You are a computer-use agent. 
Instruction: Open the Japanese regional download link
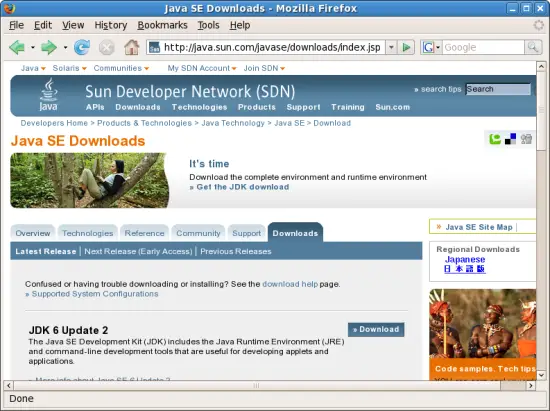(x=465, y=260)
